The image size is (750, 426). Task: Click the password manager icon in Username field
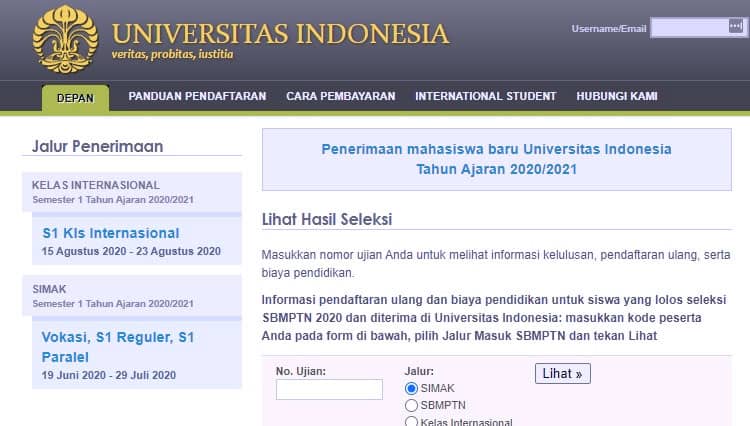736,26
